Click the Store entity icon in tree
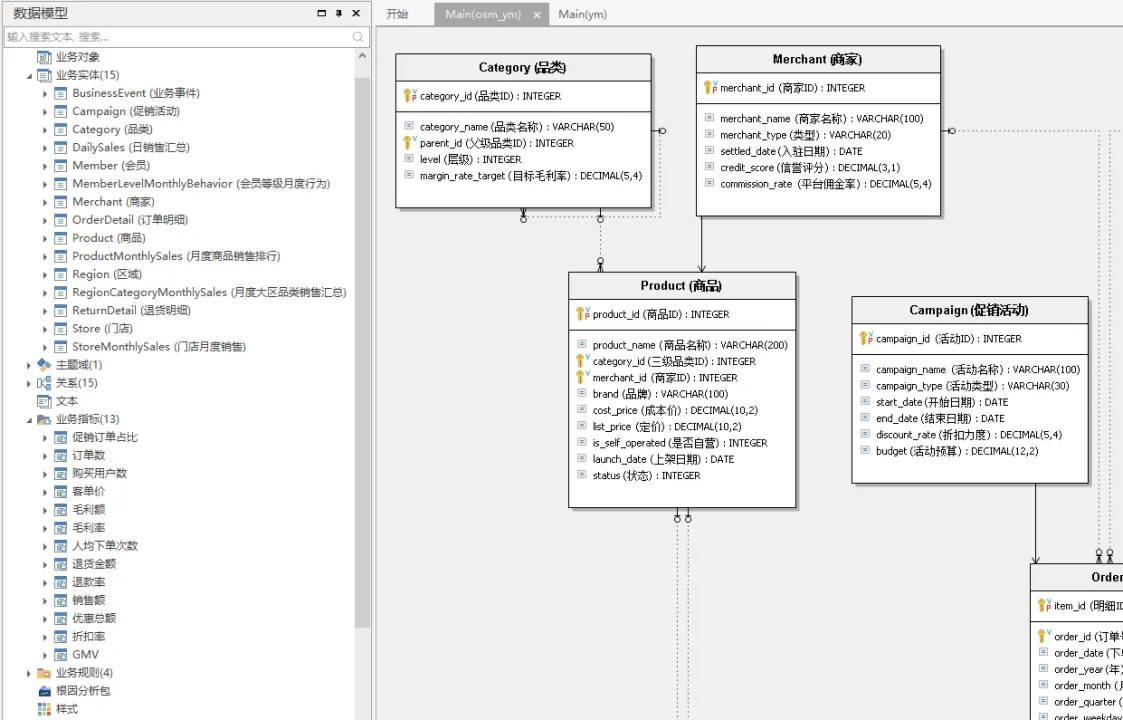The height and width of the screenshot is (720, 1123). click(61, 329)
